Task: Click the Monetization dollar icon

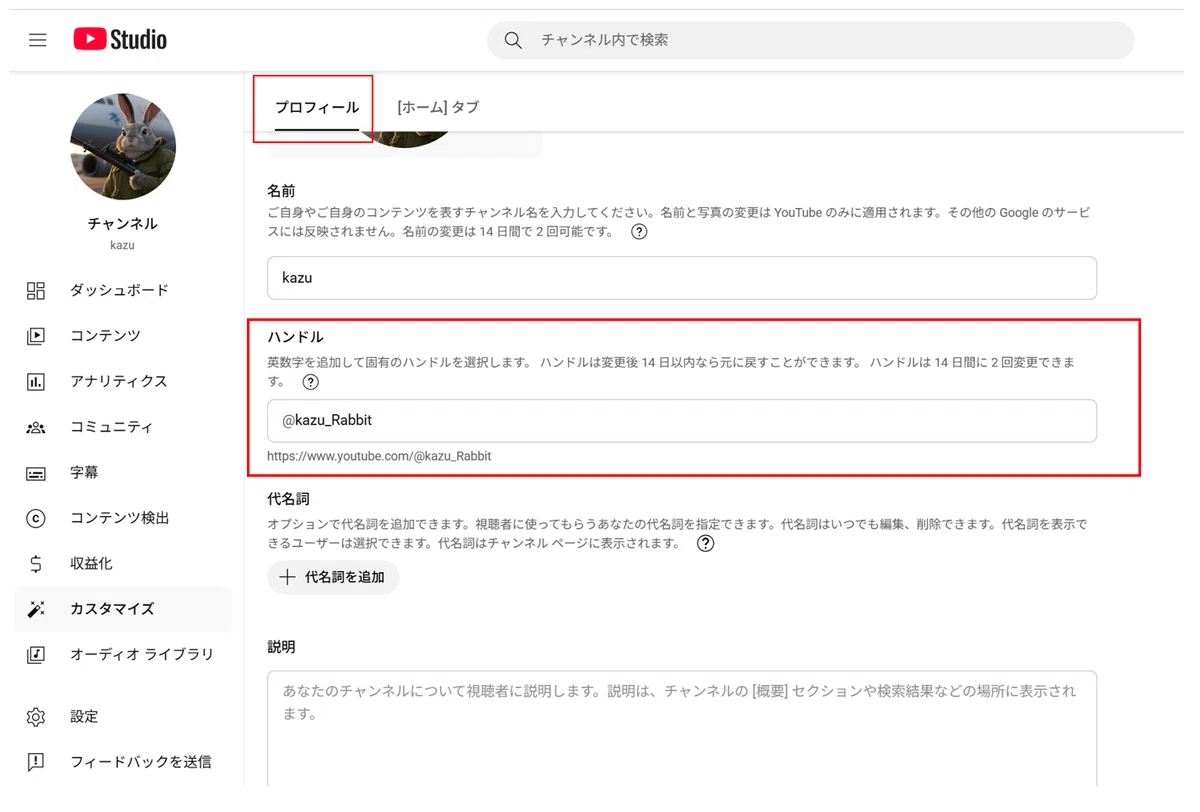Action: (36, 564)
